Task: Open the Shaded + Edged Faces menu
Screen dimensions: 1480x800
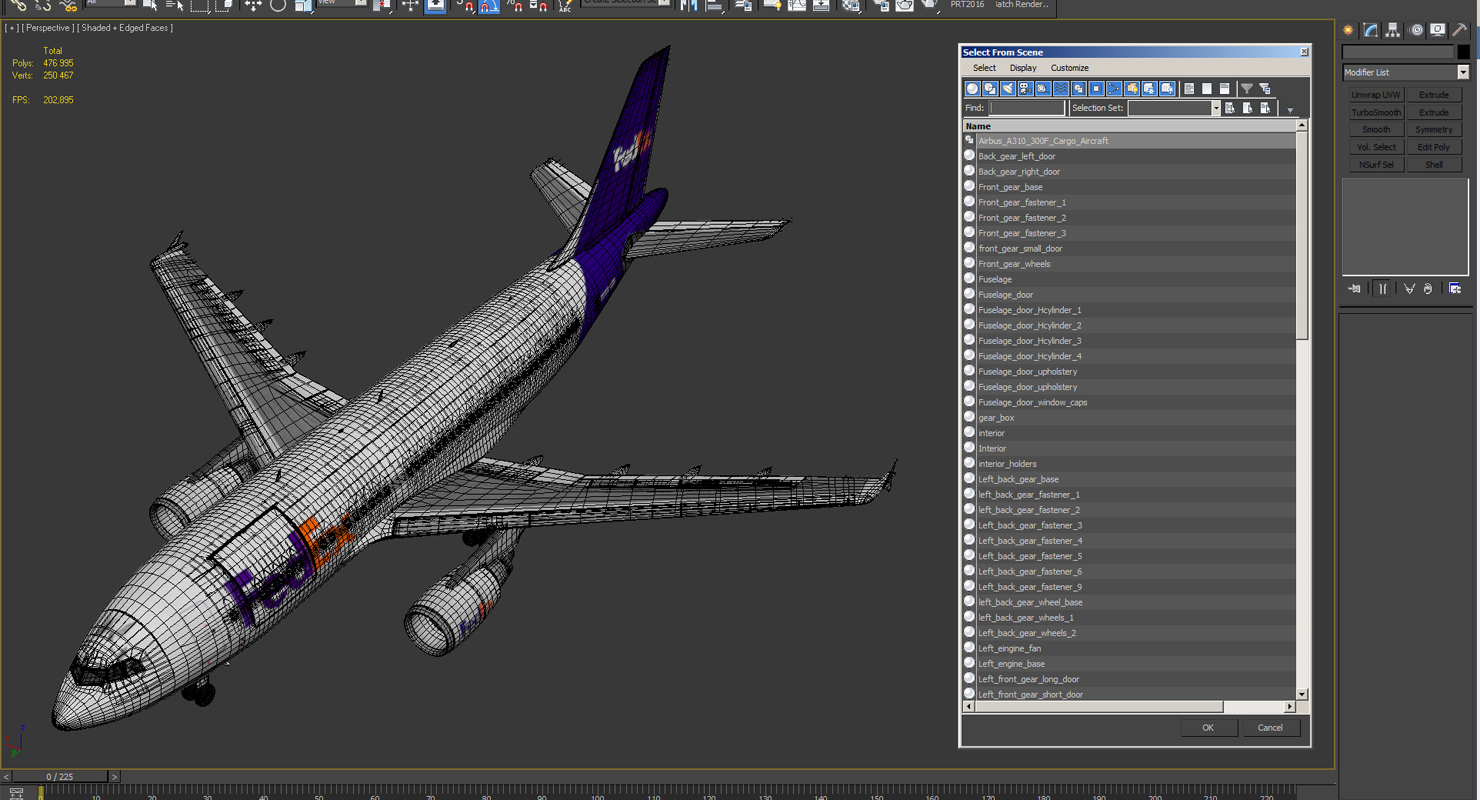Action: tap(125, 28)
